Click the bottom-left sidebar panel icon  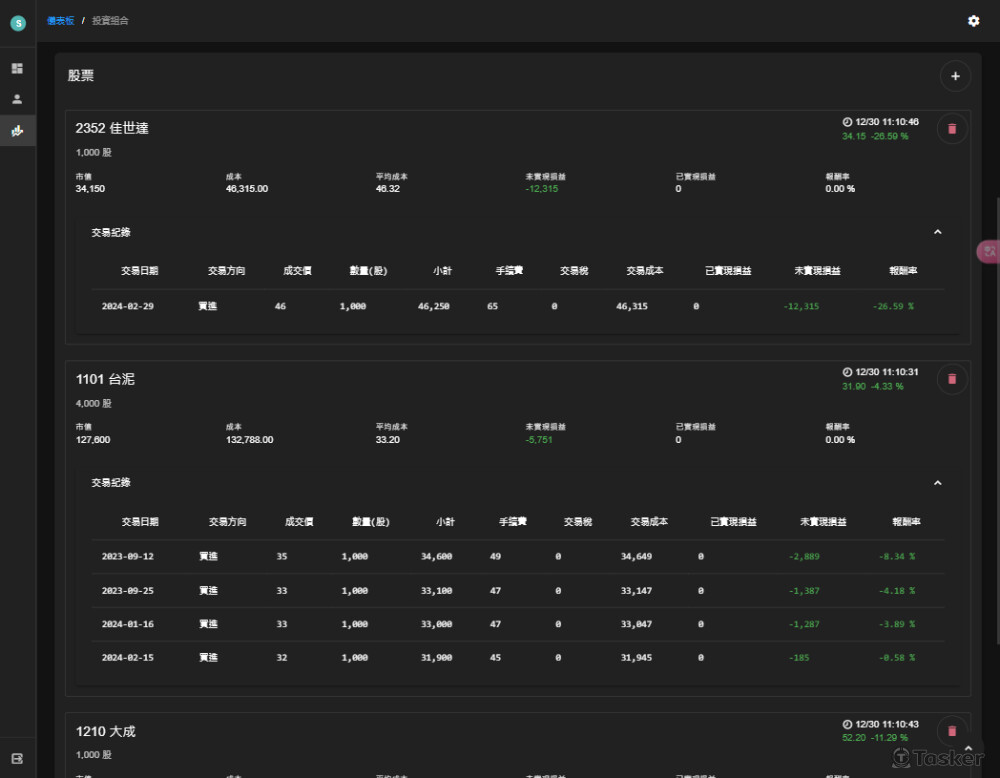[17, 758]
